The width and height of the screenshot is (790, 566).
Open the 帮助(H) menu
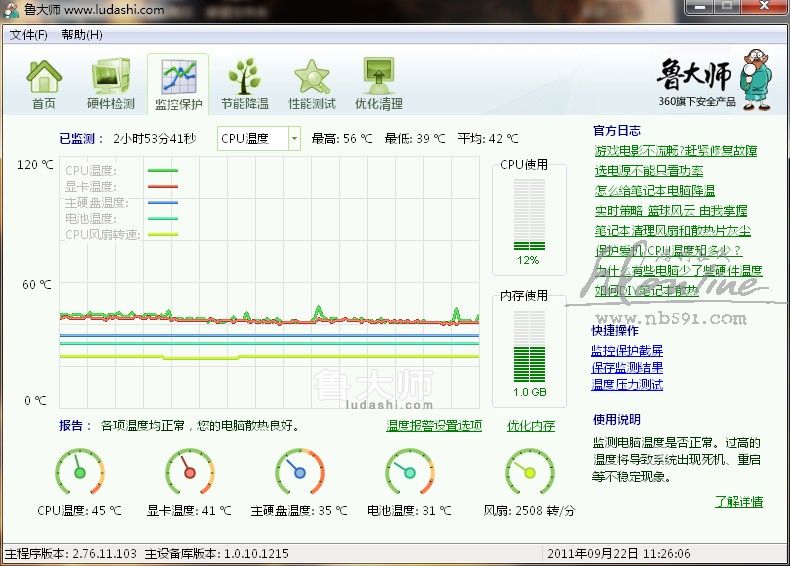pos(82,35)
